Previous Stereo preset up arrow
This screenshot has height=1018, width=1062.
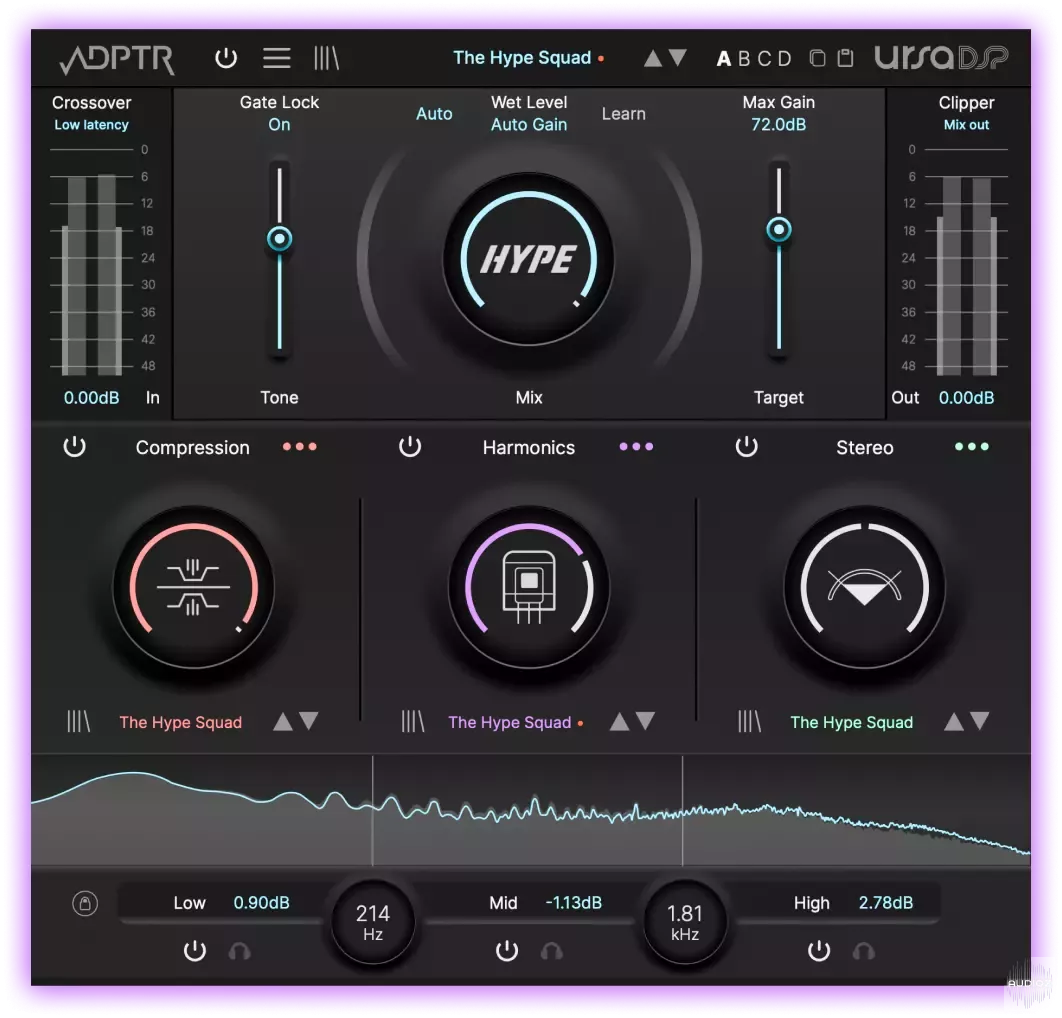954,721
